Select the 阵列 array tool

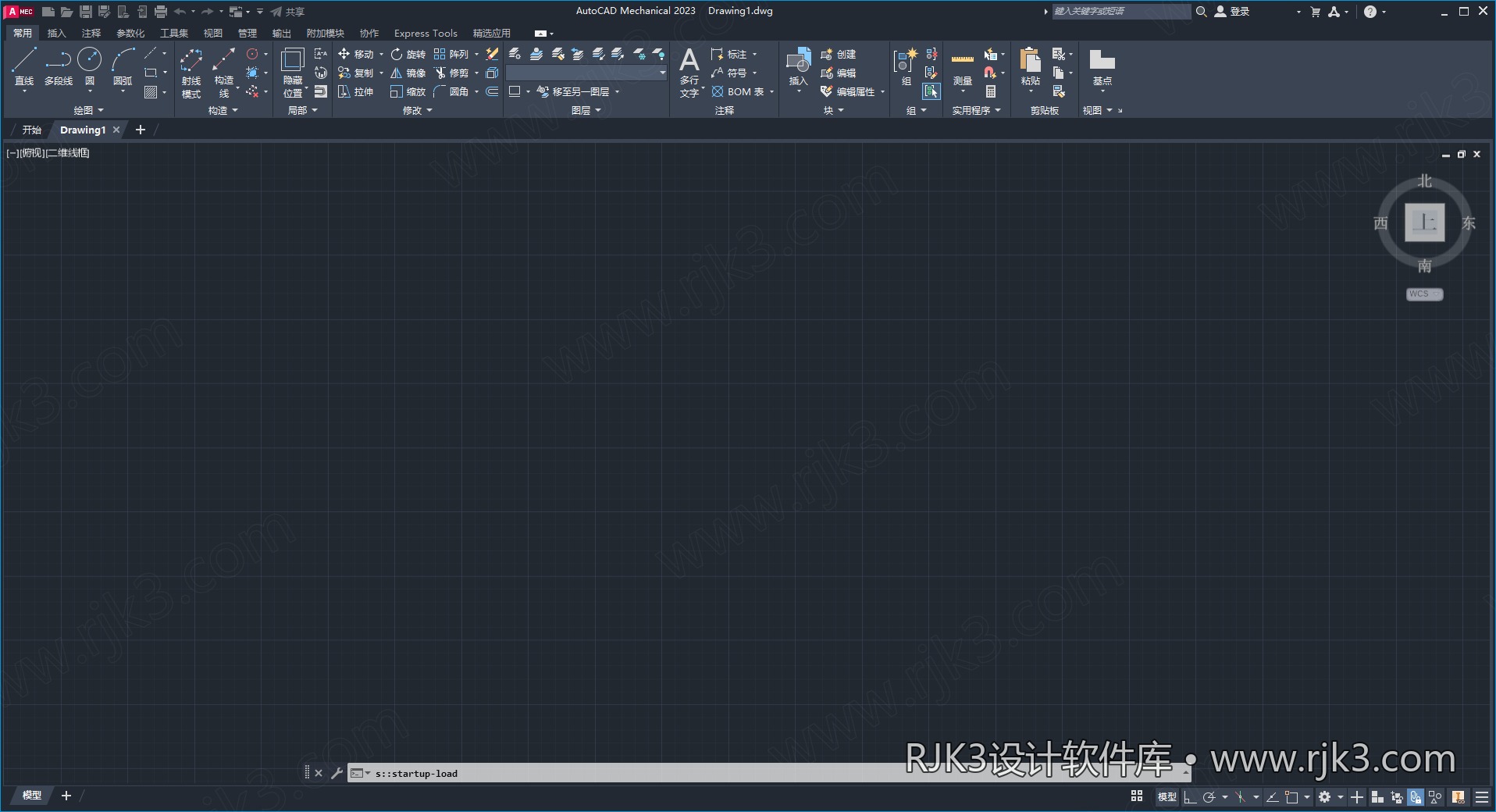pyautogui.click(x=451, y=54)
